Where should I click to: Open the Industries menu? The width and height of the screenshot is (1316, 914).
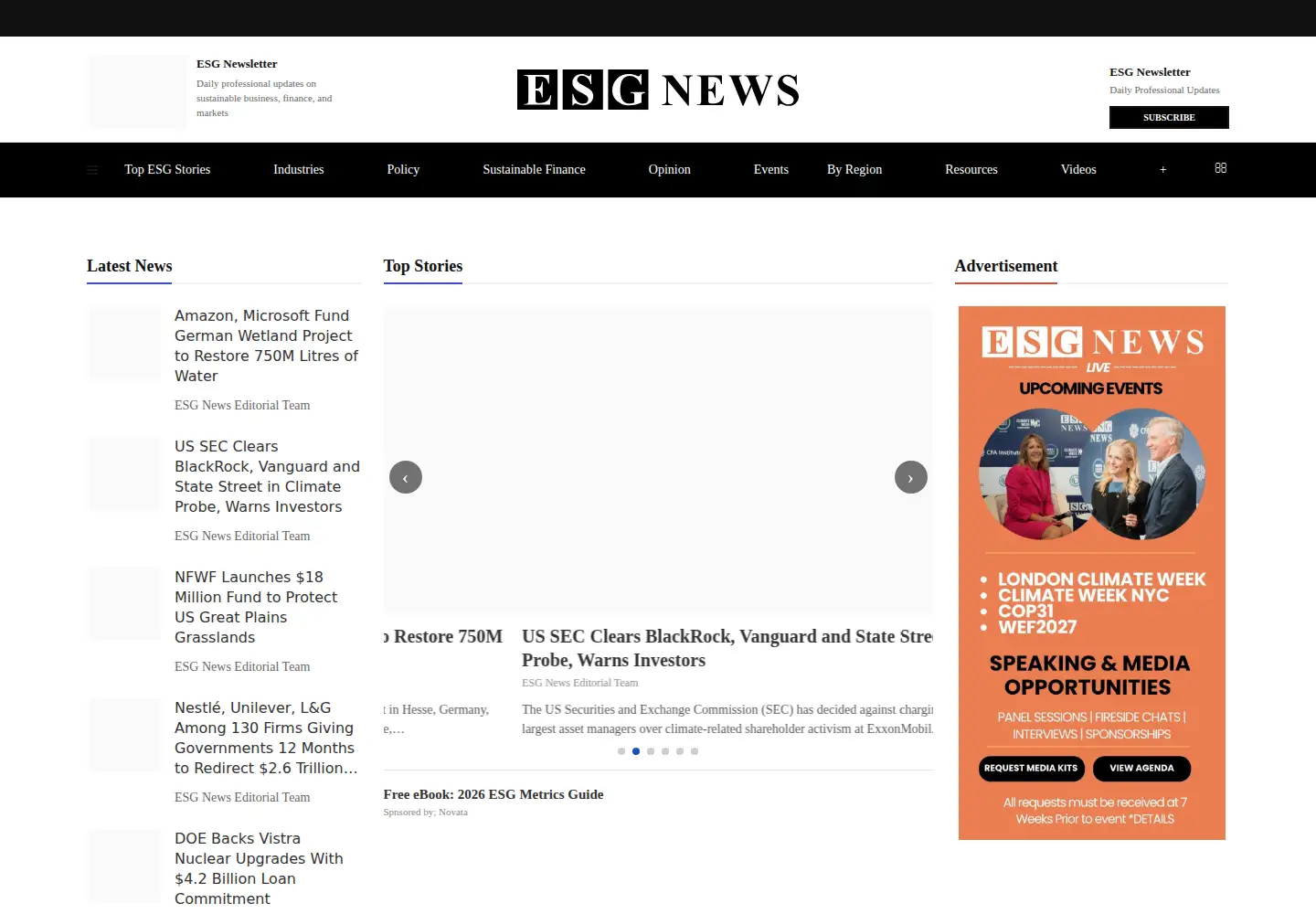click(299, 169)
